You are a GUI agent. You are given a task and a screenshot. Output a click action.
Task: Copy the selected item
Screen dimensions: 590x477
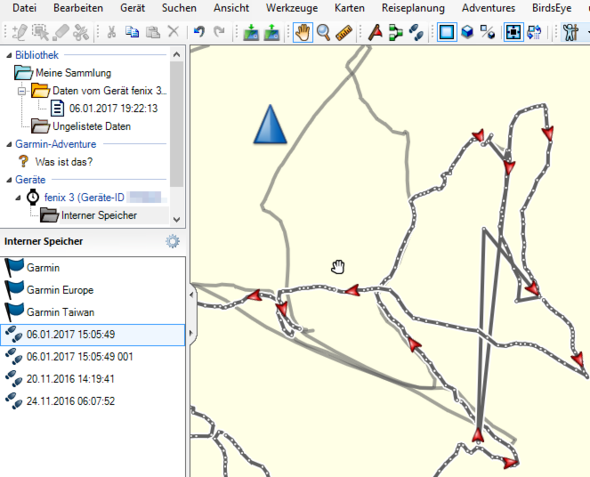coord(132,32)
